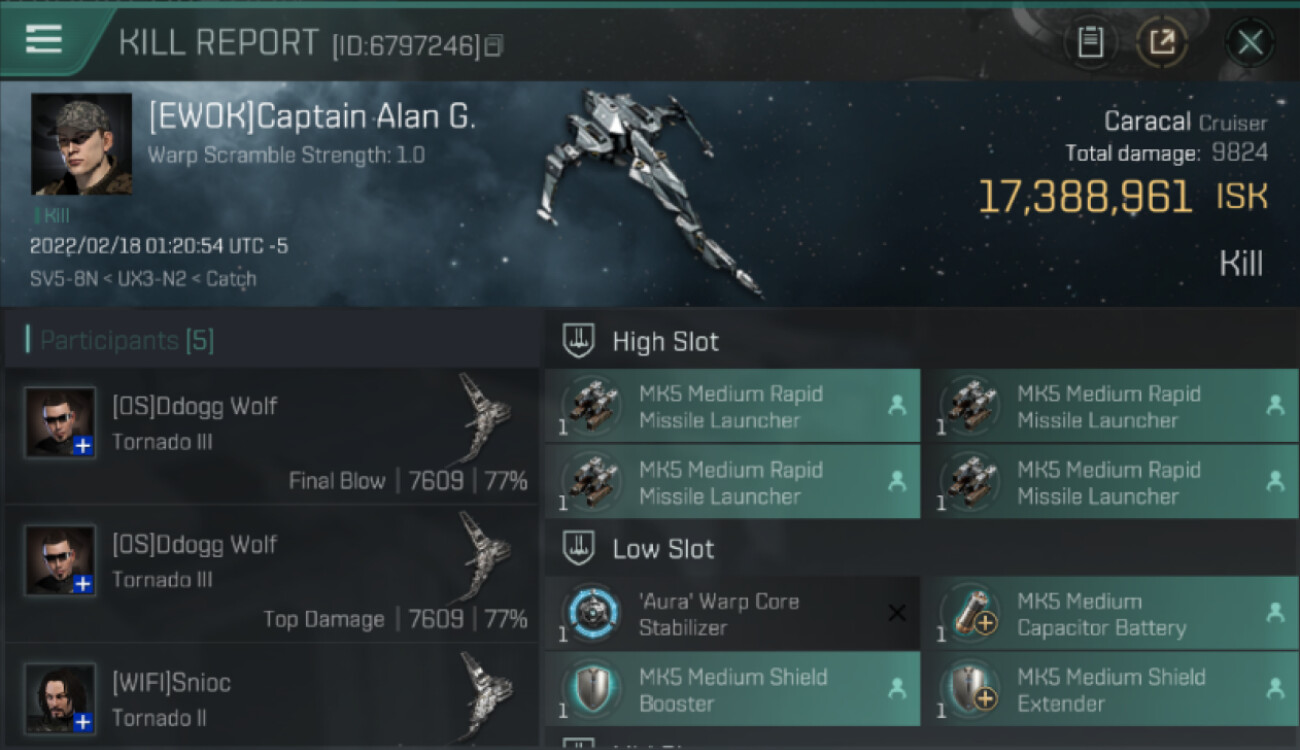Add Snioc as contact via plus badge

point(83,722)
